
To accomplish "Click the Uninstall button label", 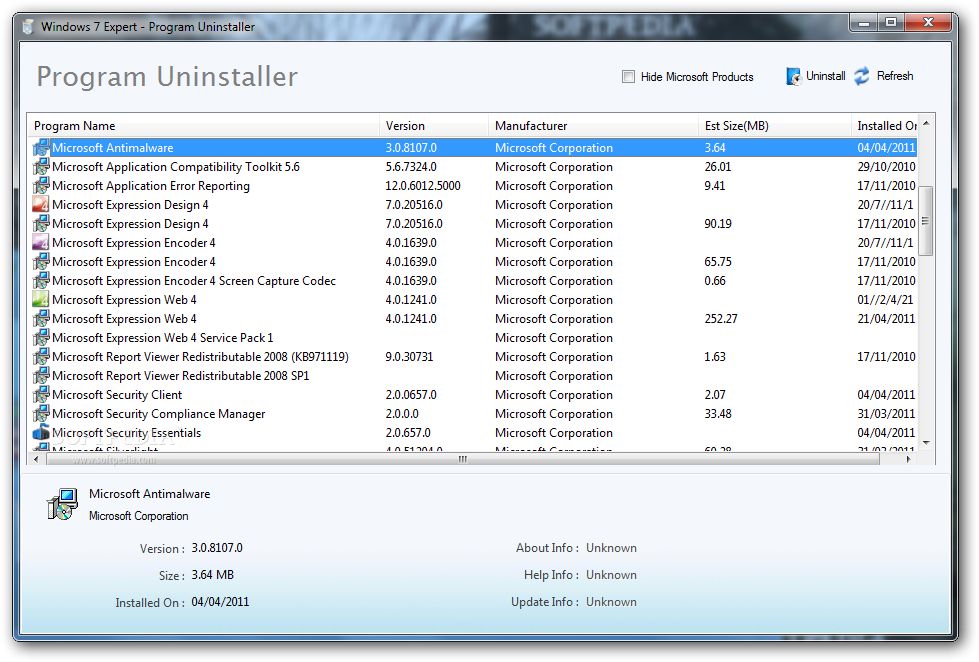I will tap(825, 76).
